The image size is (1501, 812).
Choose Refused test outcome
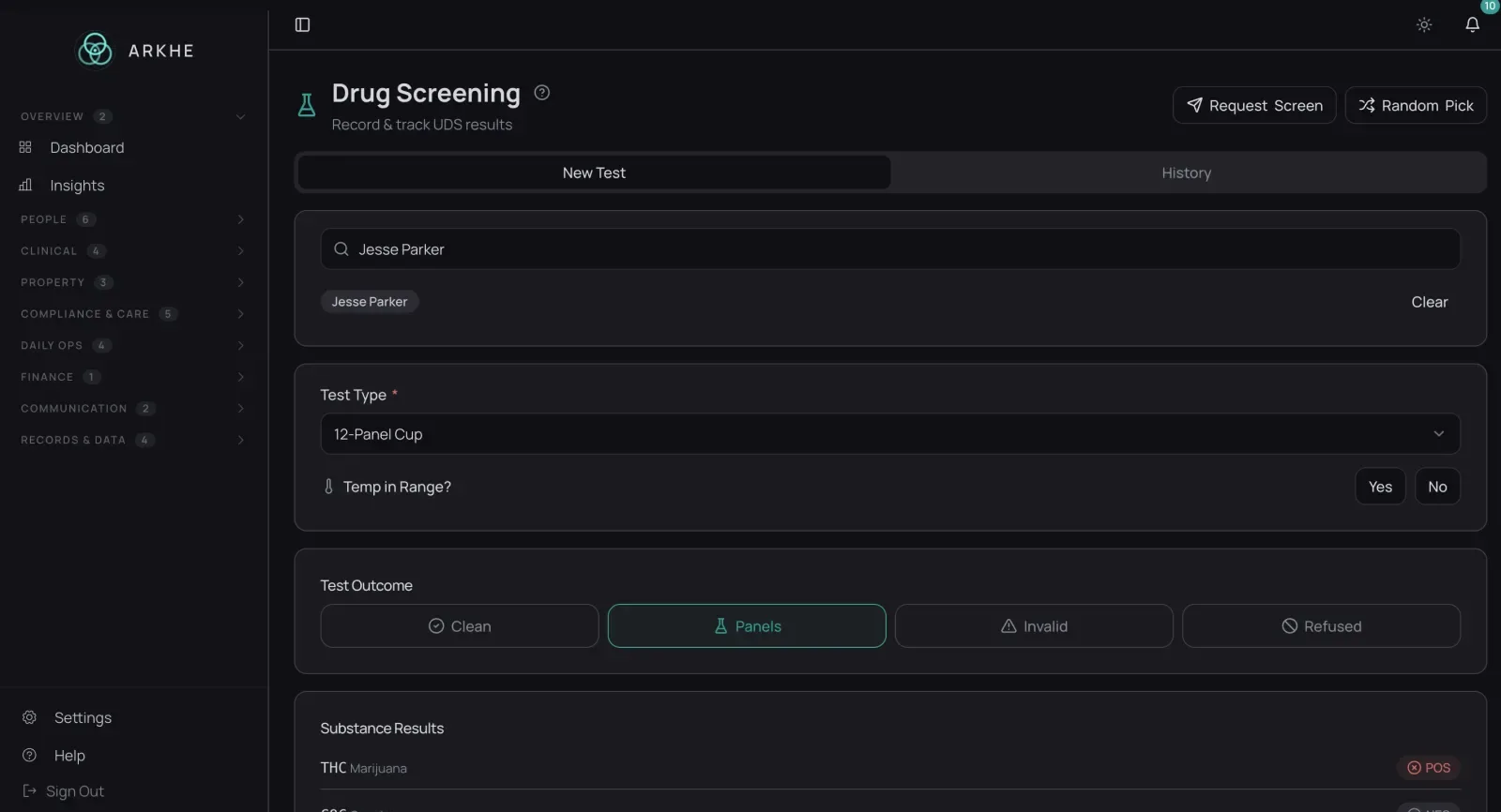1321,625
